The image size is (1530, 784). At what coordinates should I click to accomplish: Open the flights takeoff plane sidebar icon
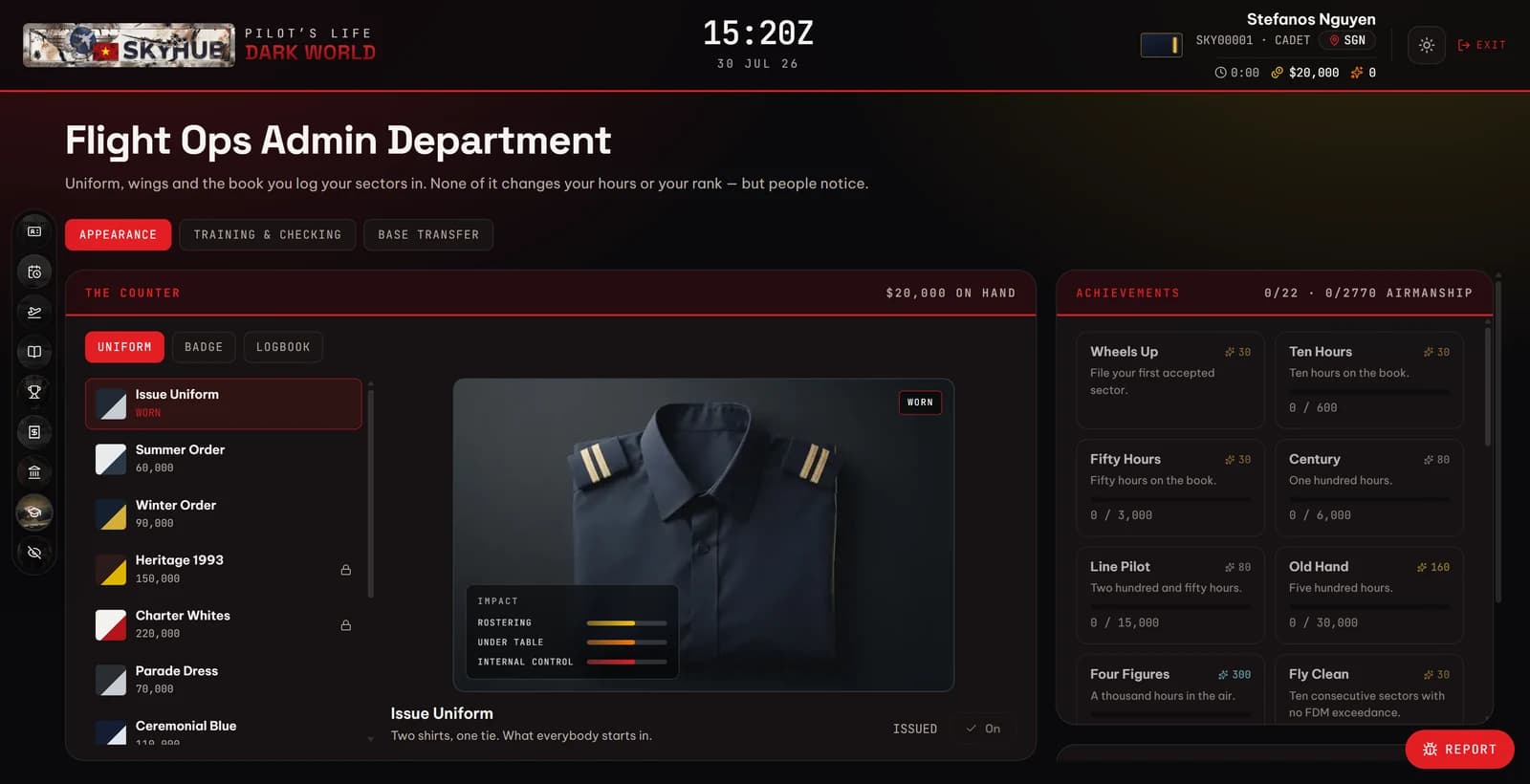click(34, 312)
